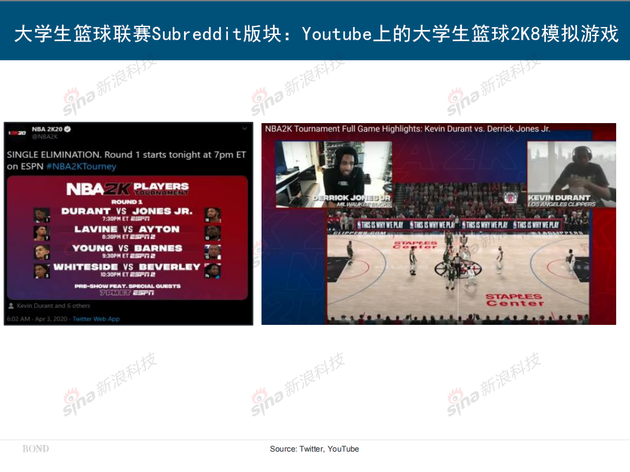This screenshot has width=630, height=472.
Task: Click the @NBA2K handle text
Action: [x=45, y=137]
